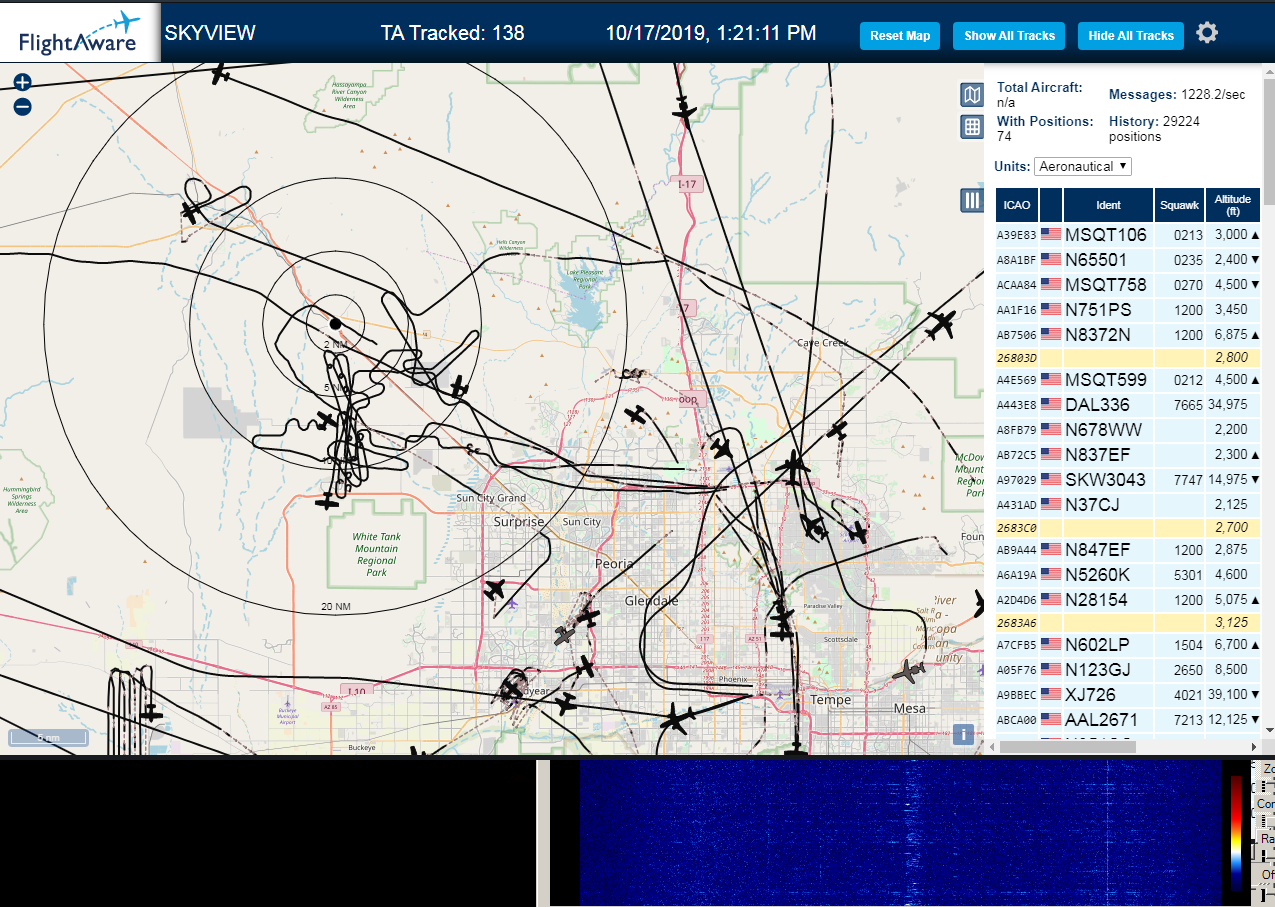Select the N37CJ aircraft row
The height and width of the screenshot is (907, 1275).
(1128, 505)
